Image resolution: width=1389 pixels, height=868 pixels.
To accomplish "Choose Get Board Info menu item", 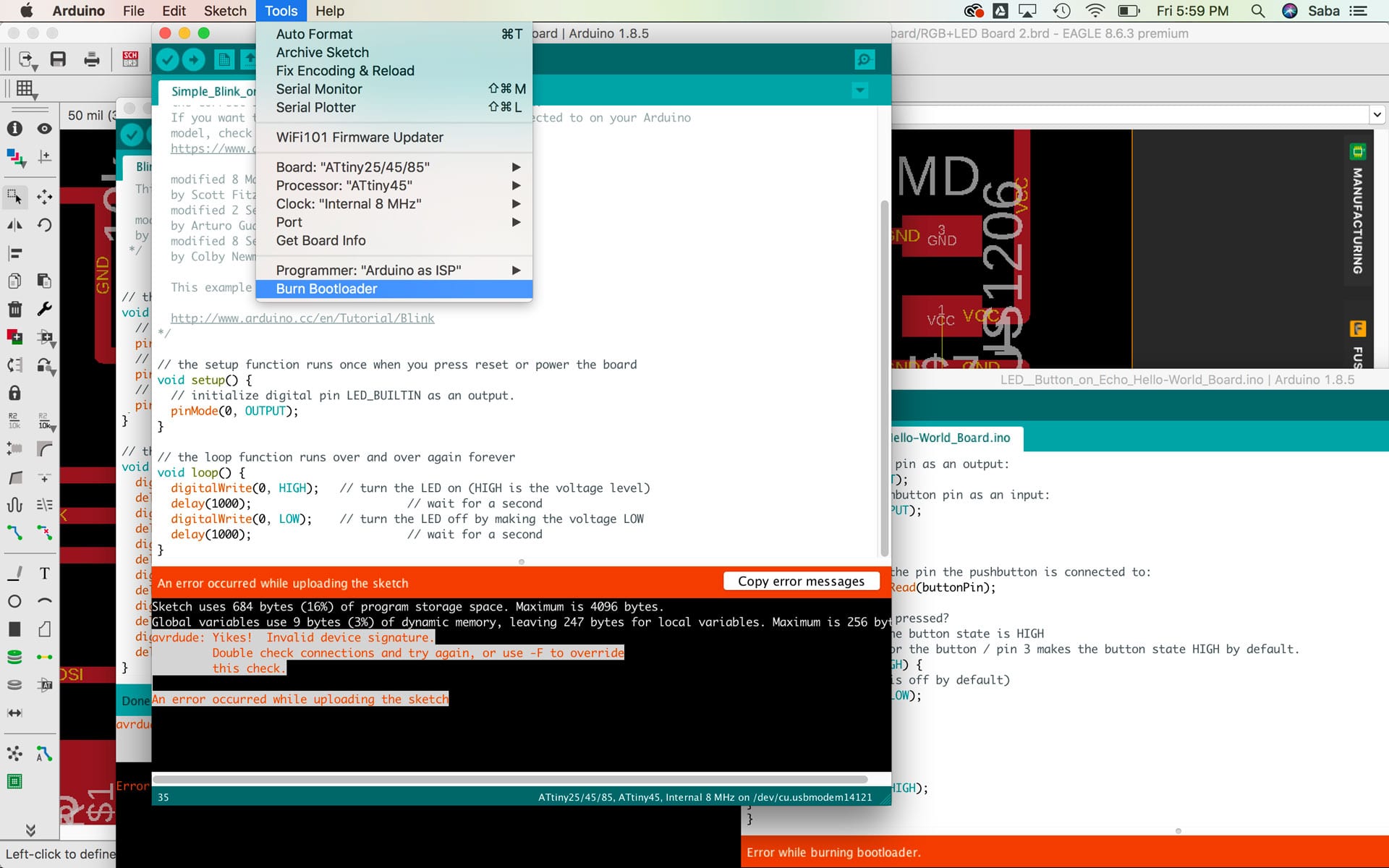I will tap(394, 240).
